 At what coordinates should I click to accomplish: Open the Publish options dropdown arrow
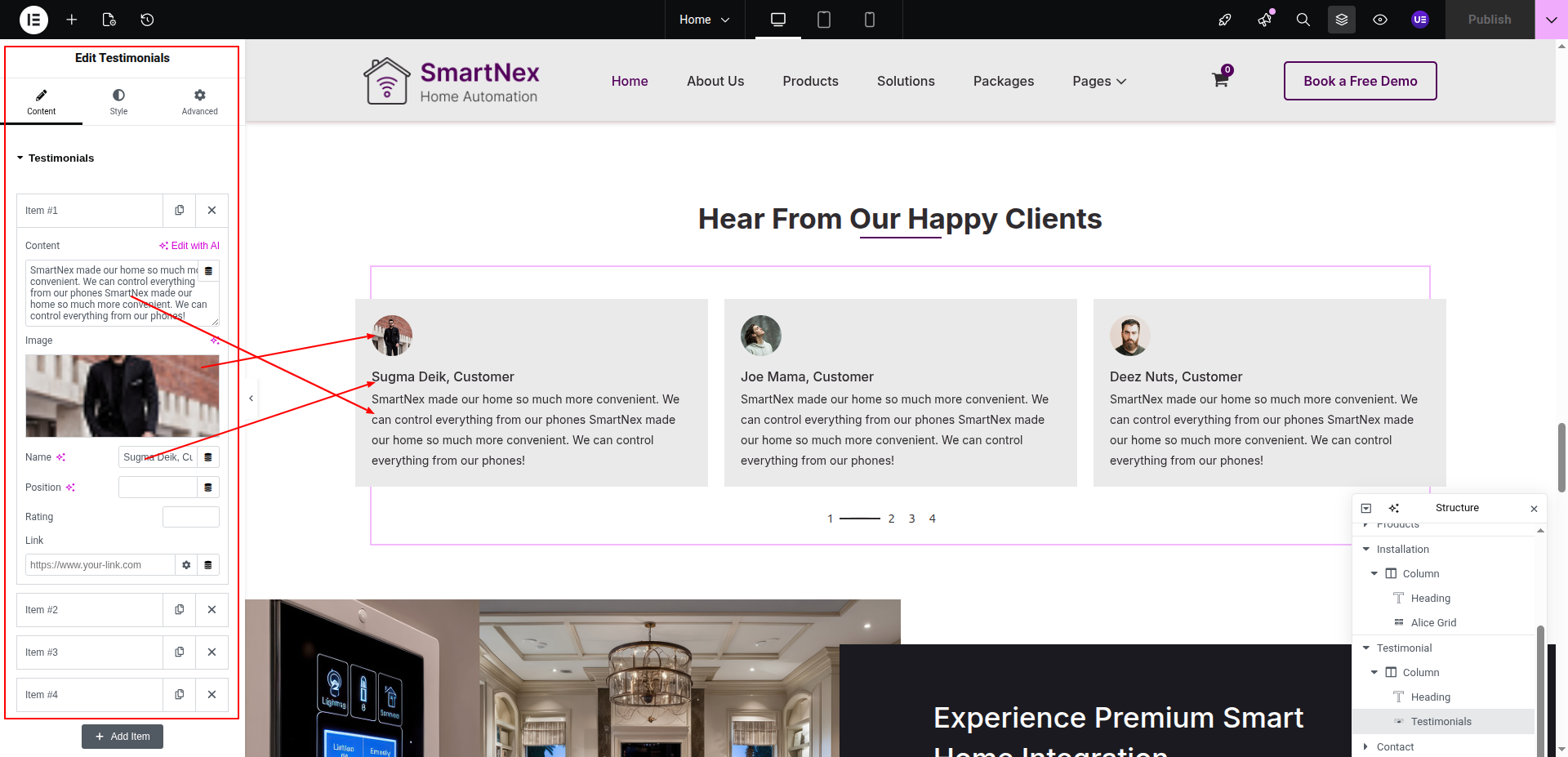point(1551,20)
